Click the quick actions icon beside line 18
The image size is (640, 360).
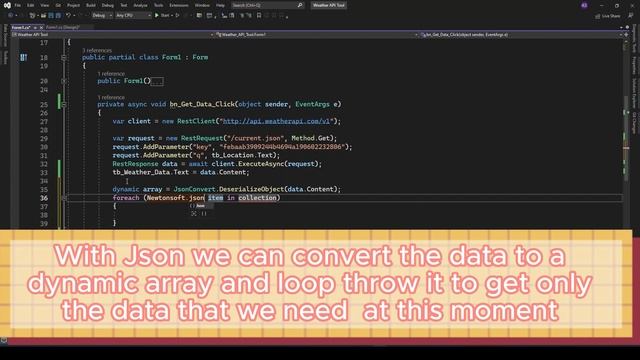tap(24, 58)
